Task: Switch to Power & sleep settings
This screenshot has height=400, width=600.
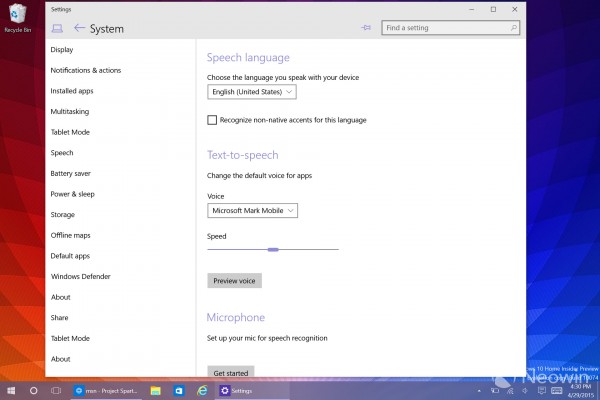Action: point(73,194)
